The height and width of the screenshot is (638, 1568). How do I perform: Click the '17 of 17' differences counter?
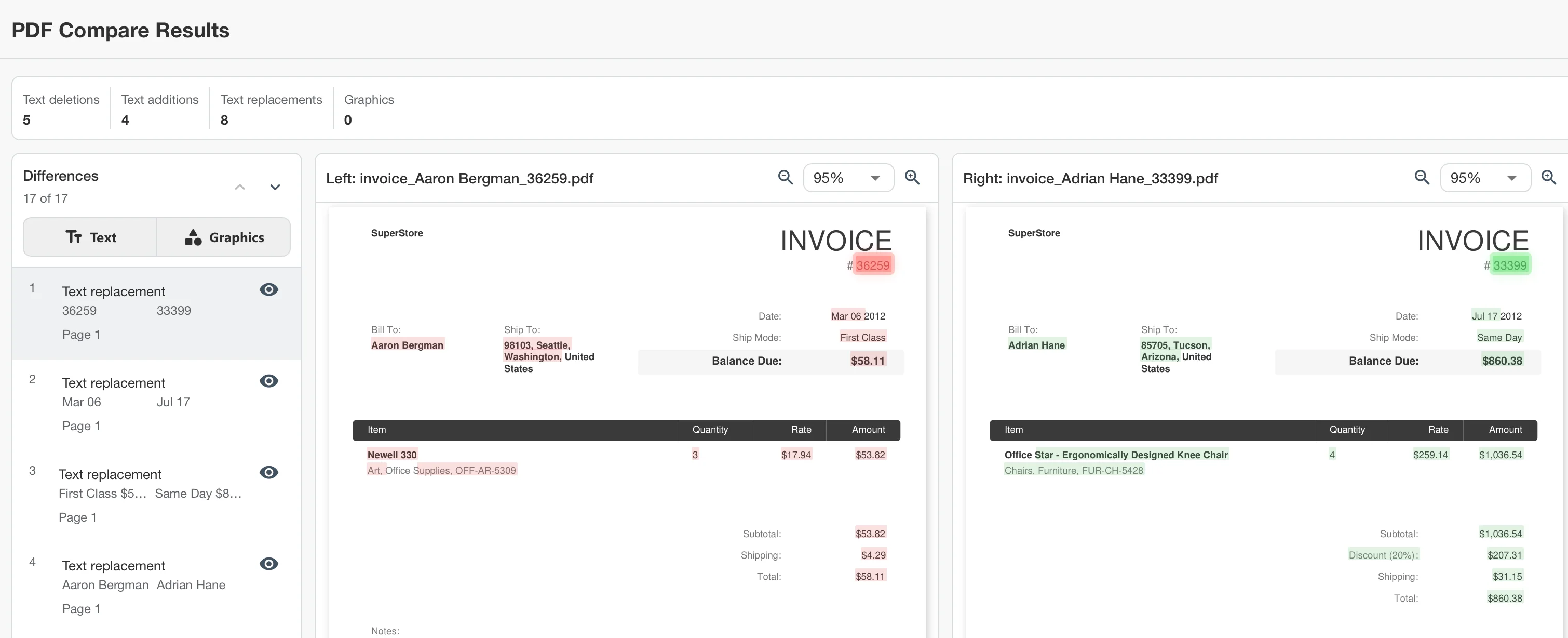[x=45, y=198]
